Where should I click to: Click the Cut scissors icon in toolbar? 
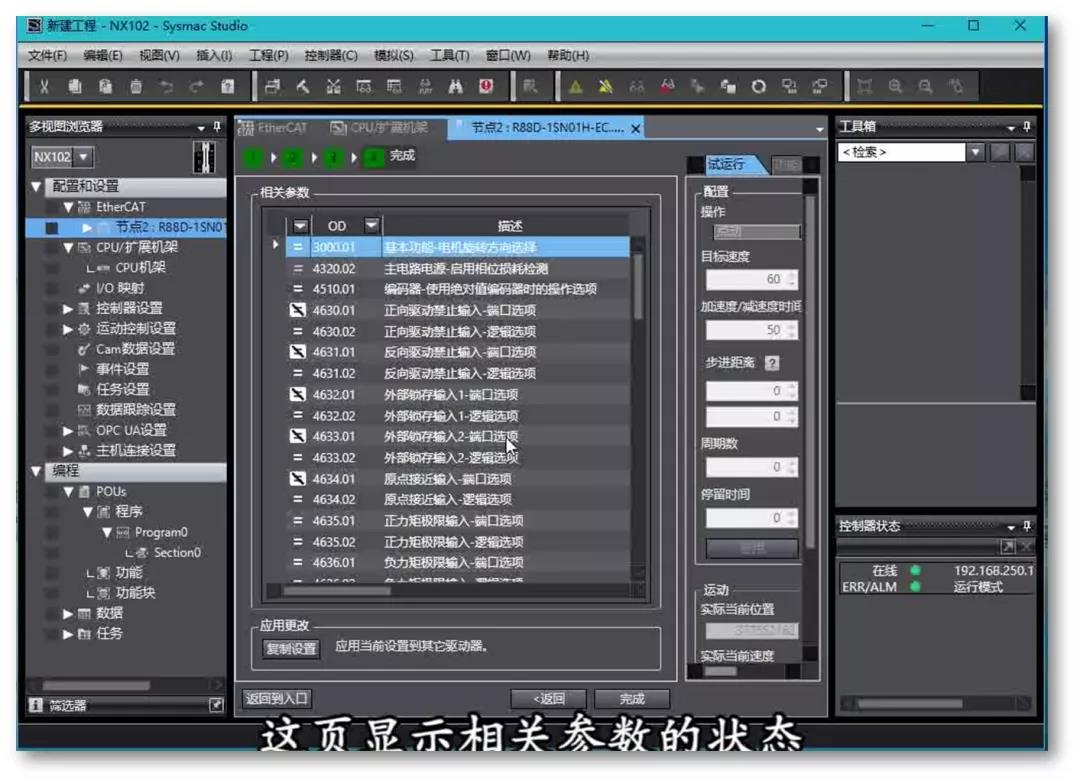pyautogui.click(x=45, y=87)
